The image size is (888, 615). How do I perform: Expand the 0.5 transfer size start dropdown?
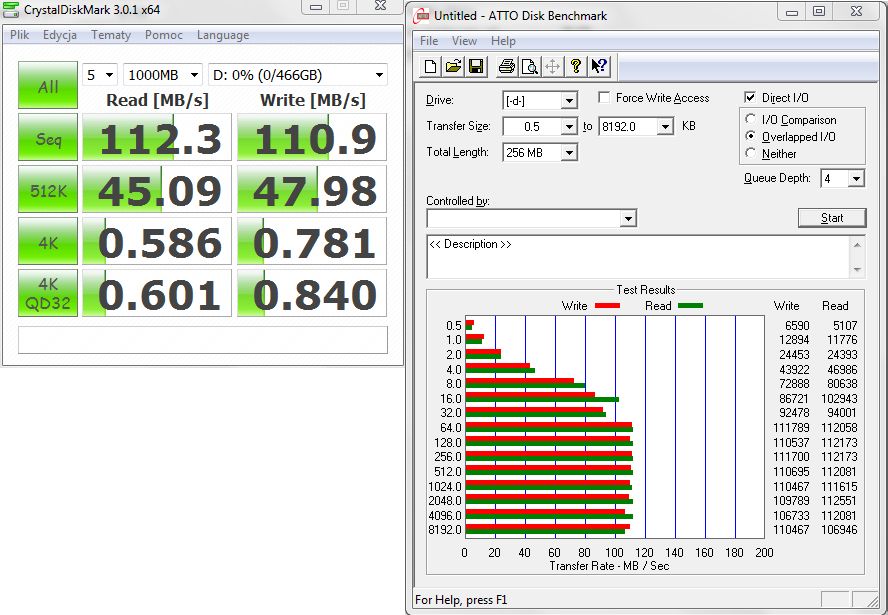pyautogui.click(x=569, y=126)
